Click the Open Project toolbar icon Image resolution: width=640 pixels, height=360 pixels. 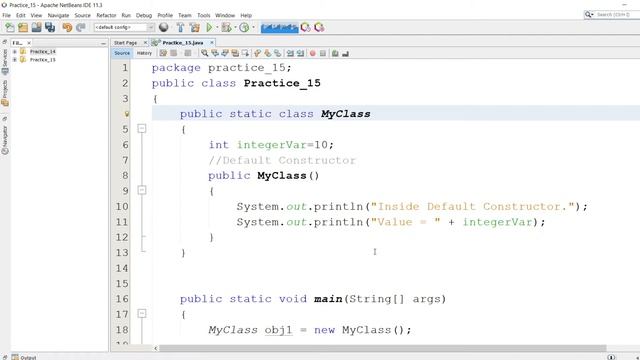click(x=36, y=27)
